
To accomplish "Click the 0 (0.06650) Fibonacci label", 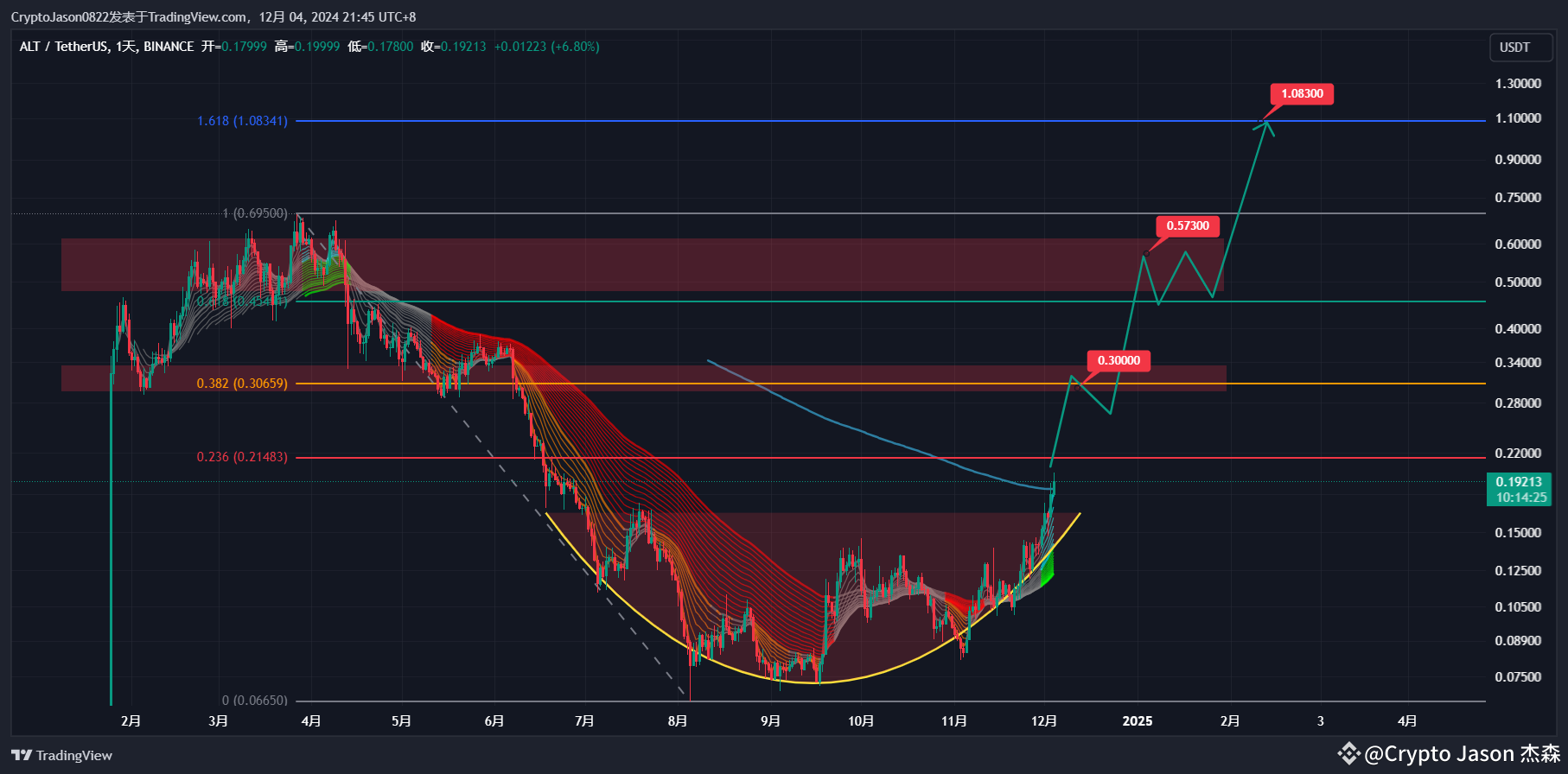I will [255, 701].
